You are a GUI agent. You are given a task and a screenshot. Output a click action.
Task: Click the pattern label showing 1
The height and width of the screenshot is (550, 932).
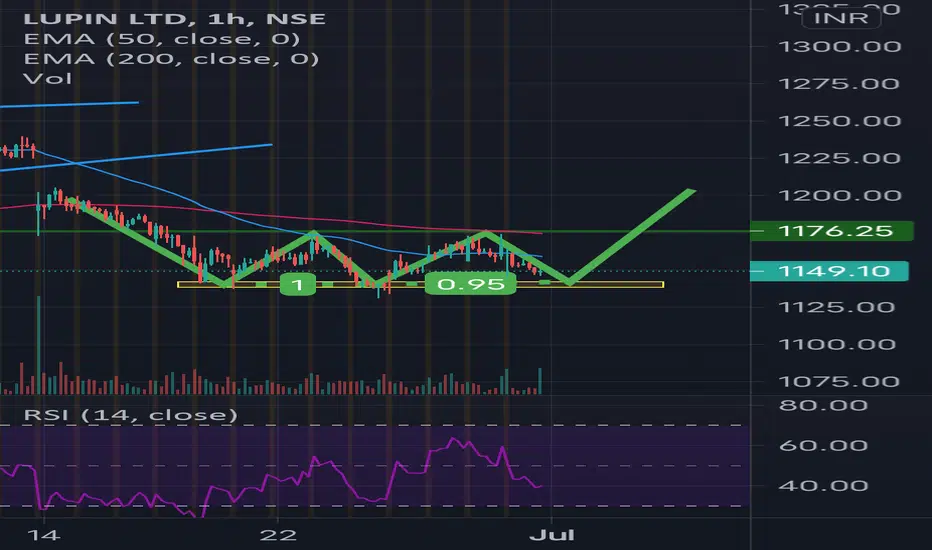(297, 285)
